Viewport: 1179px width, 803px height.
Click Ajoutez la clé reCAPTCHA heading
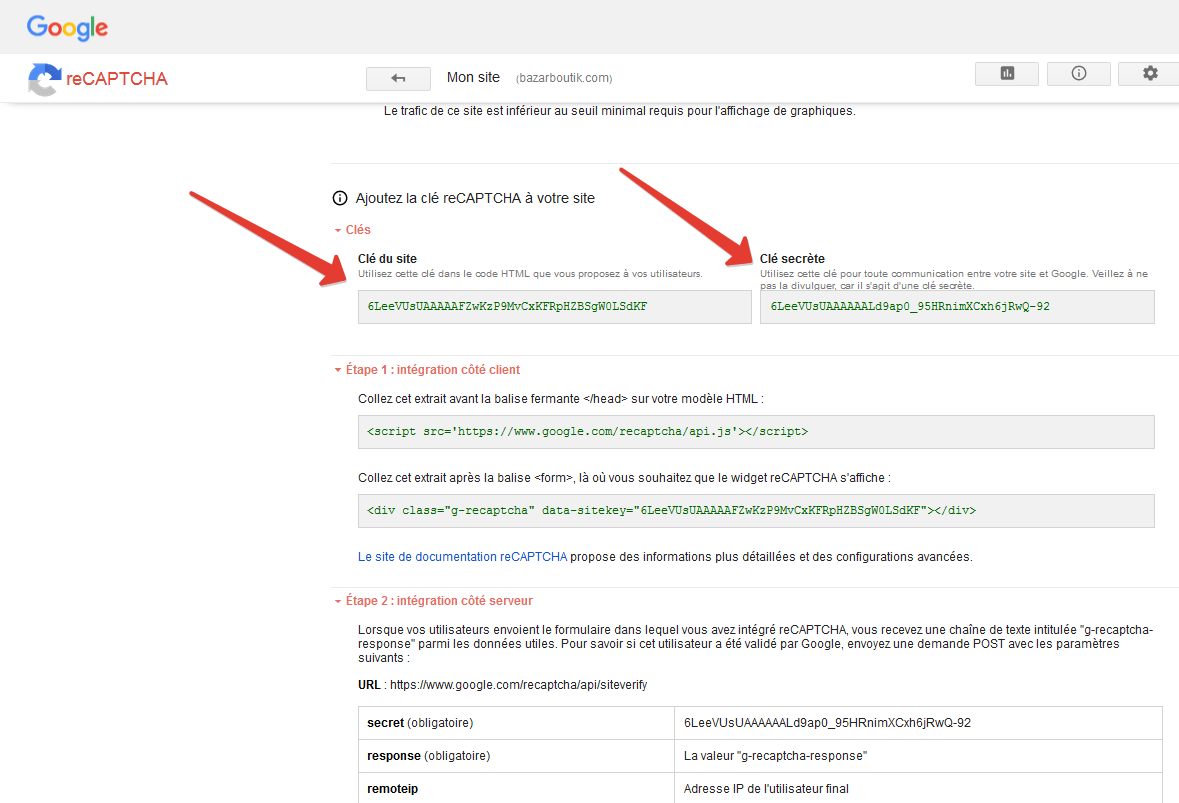pos(475,198)
